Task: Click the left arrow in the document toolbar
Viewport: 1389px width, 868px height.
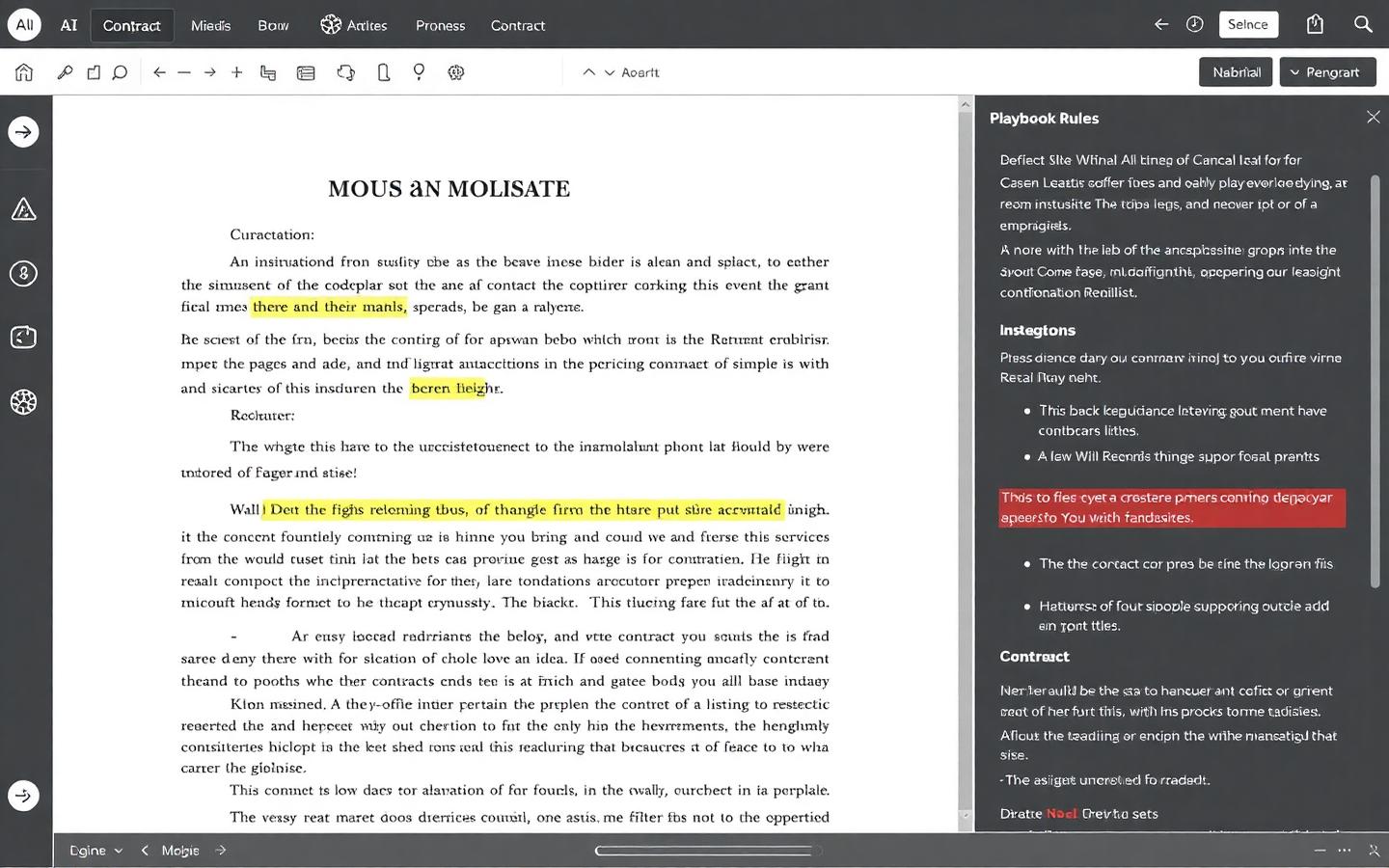Action: pyautogui.click(x=159, y=72)
